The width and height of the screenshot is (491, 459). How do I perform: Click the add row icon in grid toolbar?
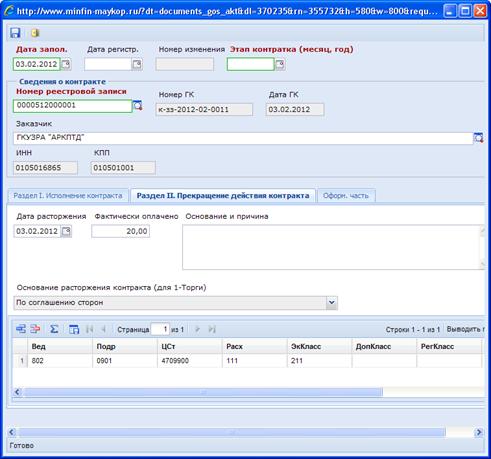pyautogui.click(x=21, y=329)
